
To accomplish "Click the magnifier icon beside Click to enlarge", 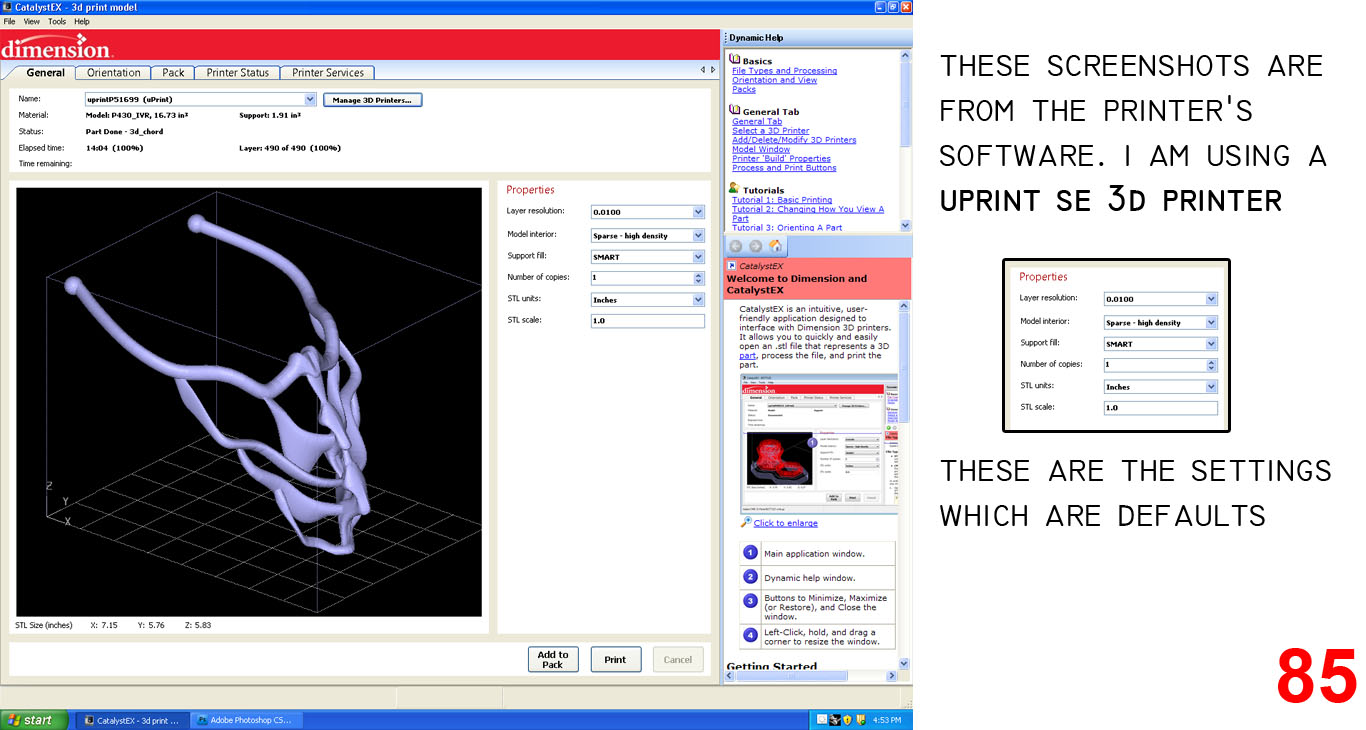I will click(745, 522).
